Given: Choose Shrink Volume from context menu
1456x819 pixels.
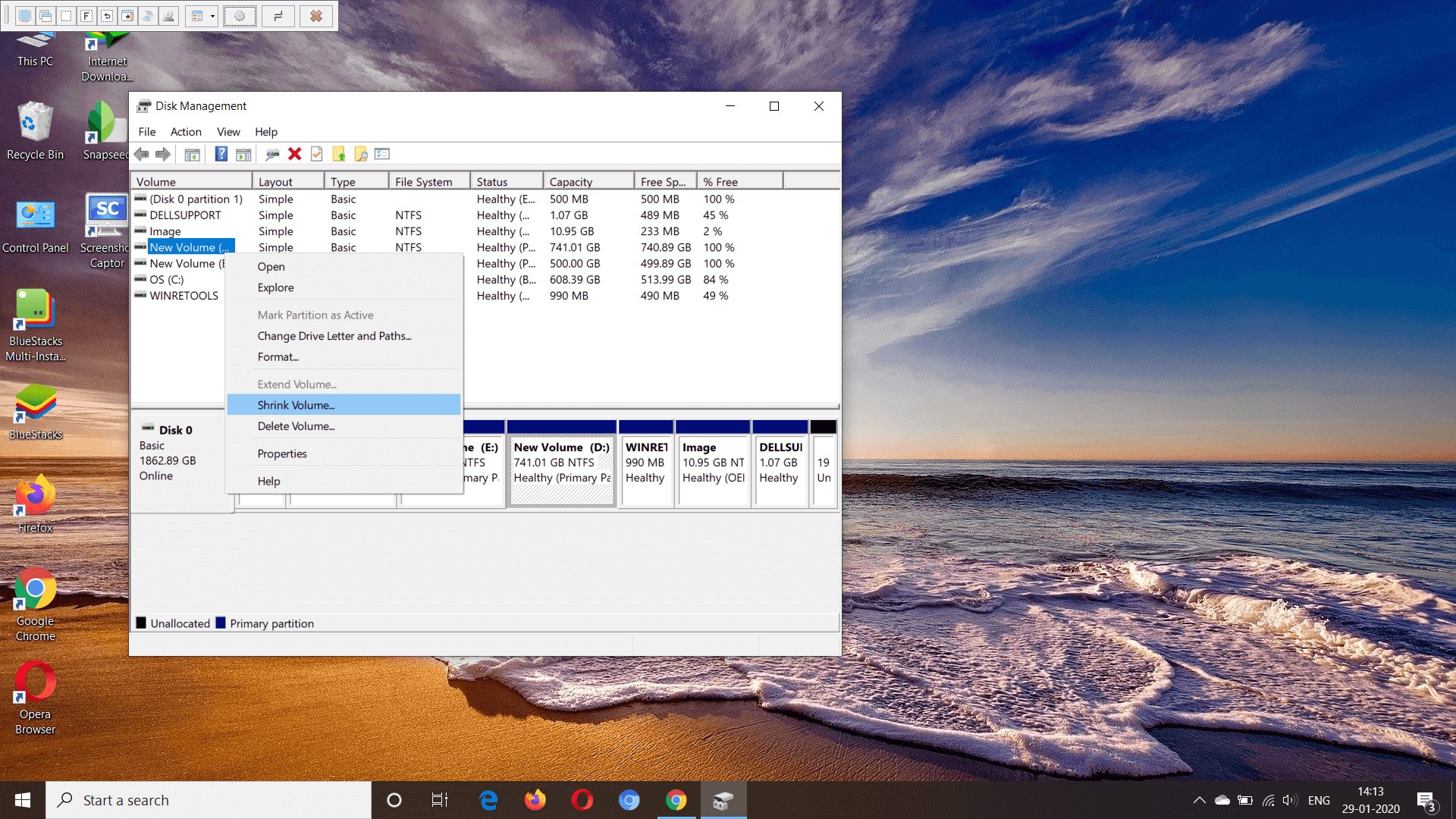Looking at the screenshot, I should (x=296, y=405).
